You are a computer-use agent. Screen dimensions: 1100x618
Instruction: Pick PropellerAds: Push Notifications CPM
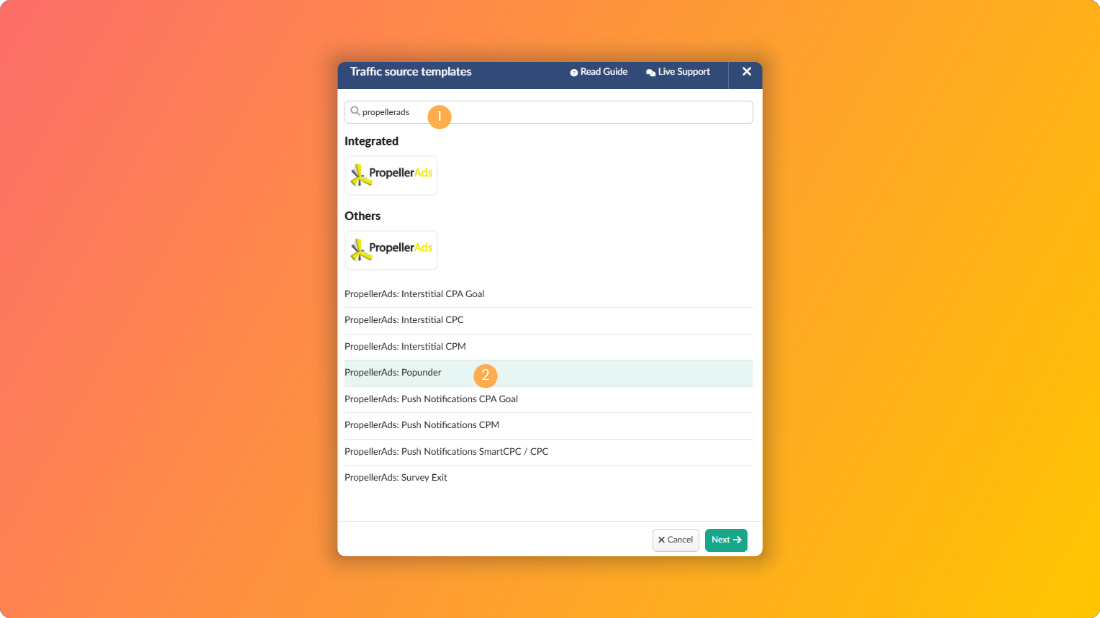(x=548, y=425)
